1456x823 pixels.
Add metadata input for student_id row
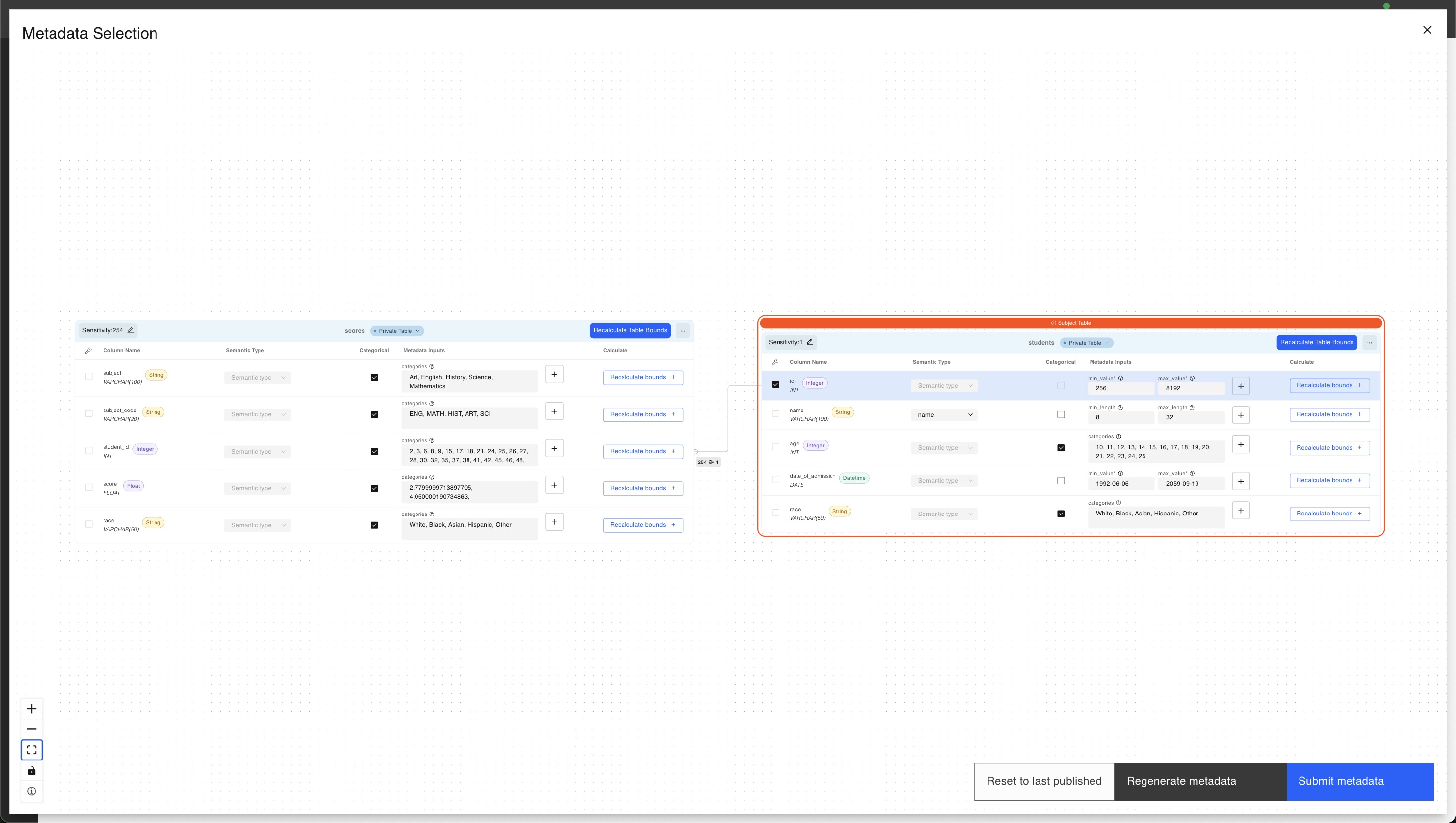pyautogui.click(x=554, y=448)
